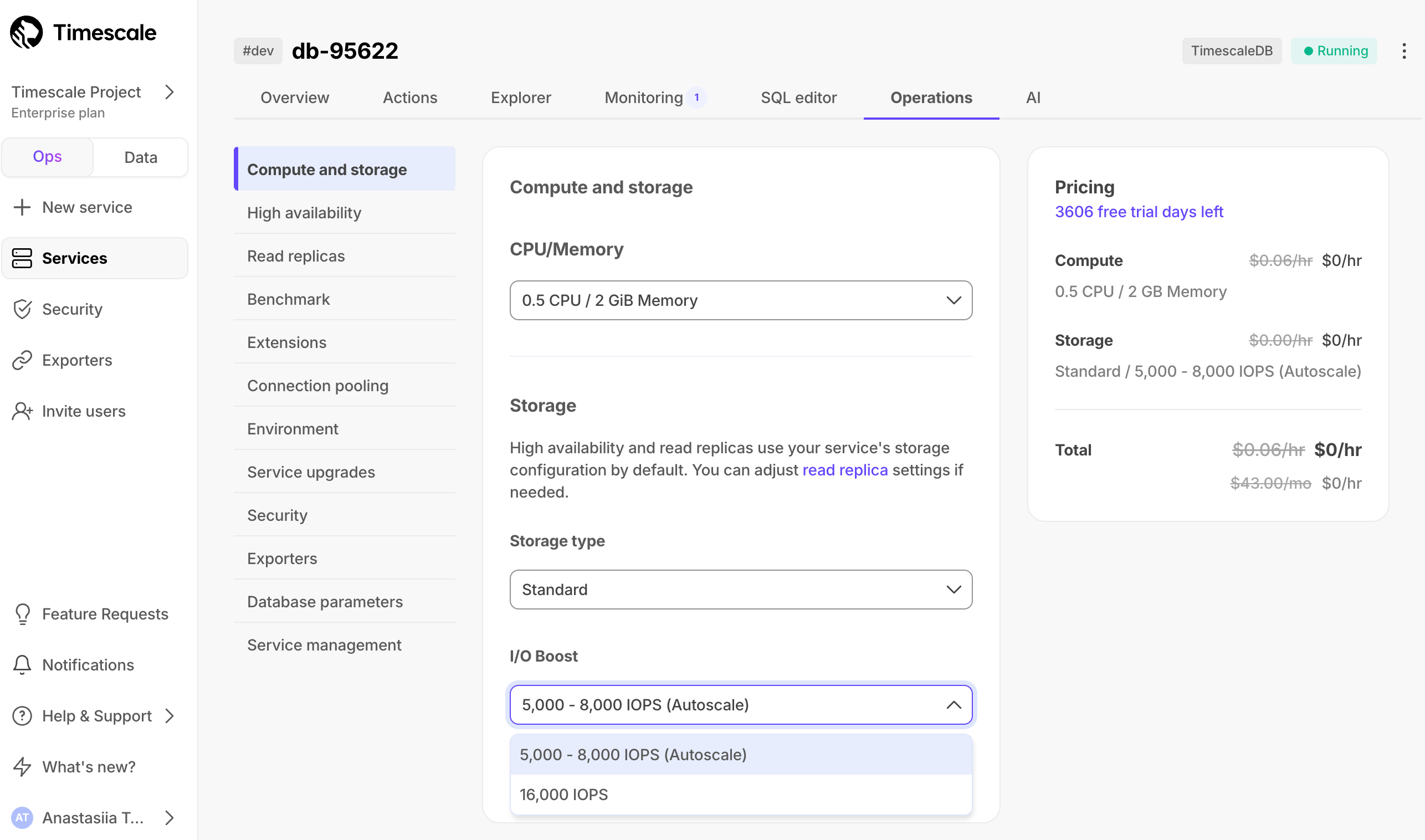Click the Security shield icon in sidebar
This screenshot has width=1425, height=840.
22,309
